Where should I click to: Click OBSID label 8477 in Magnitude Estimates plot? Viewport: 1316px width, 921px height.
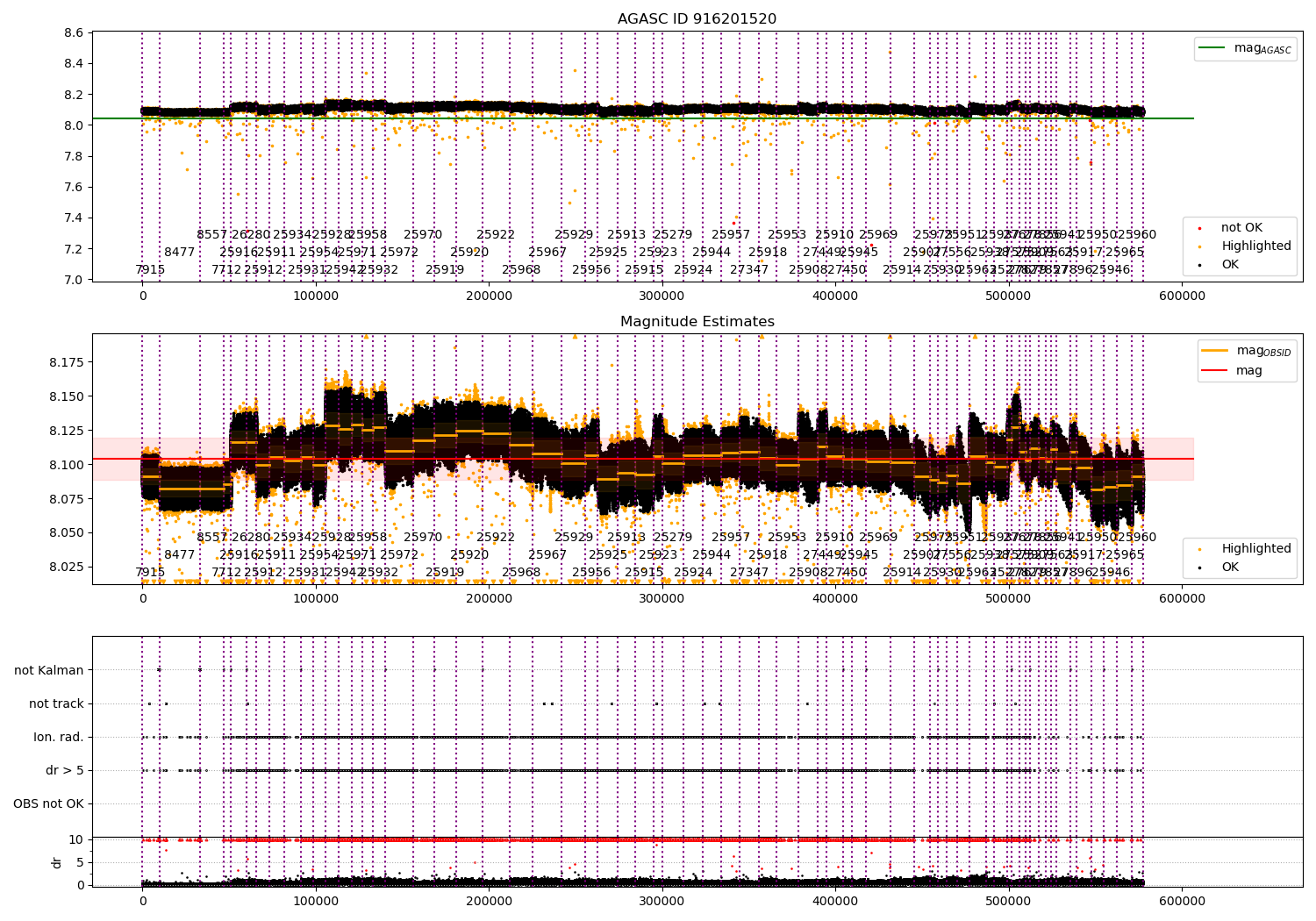(x=180, y=554)
